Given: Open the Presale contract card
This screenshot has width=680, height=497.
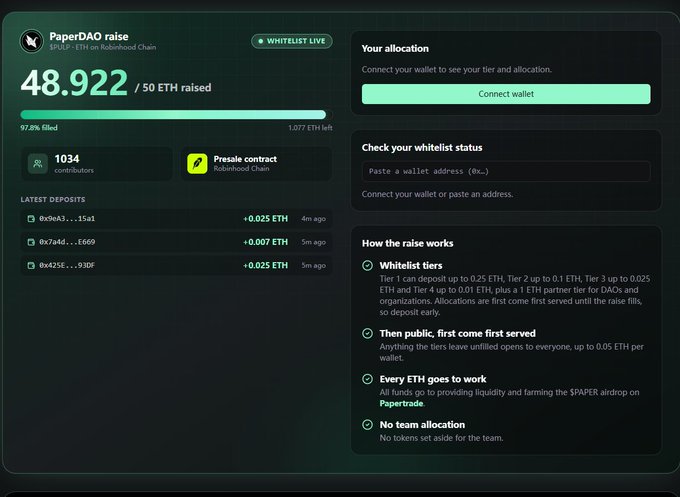Looking at the screenshot, I should tap(256, 163).
